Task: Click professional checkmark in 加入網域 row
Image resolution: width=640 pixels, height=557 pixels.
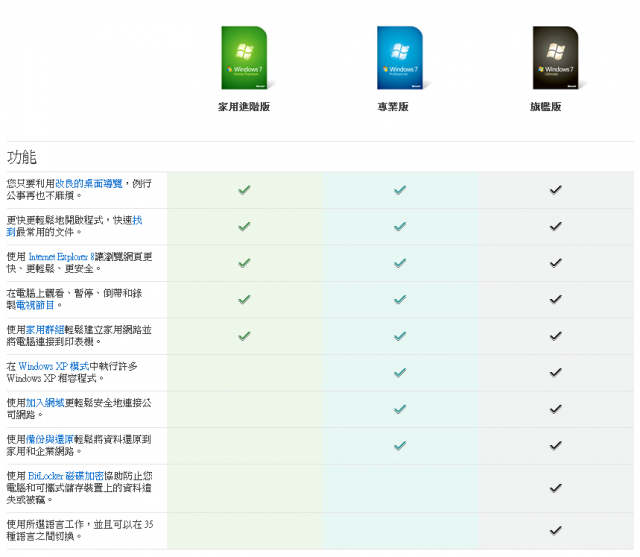Action: [x=400, y=409]
